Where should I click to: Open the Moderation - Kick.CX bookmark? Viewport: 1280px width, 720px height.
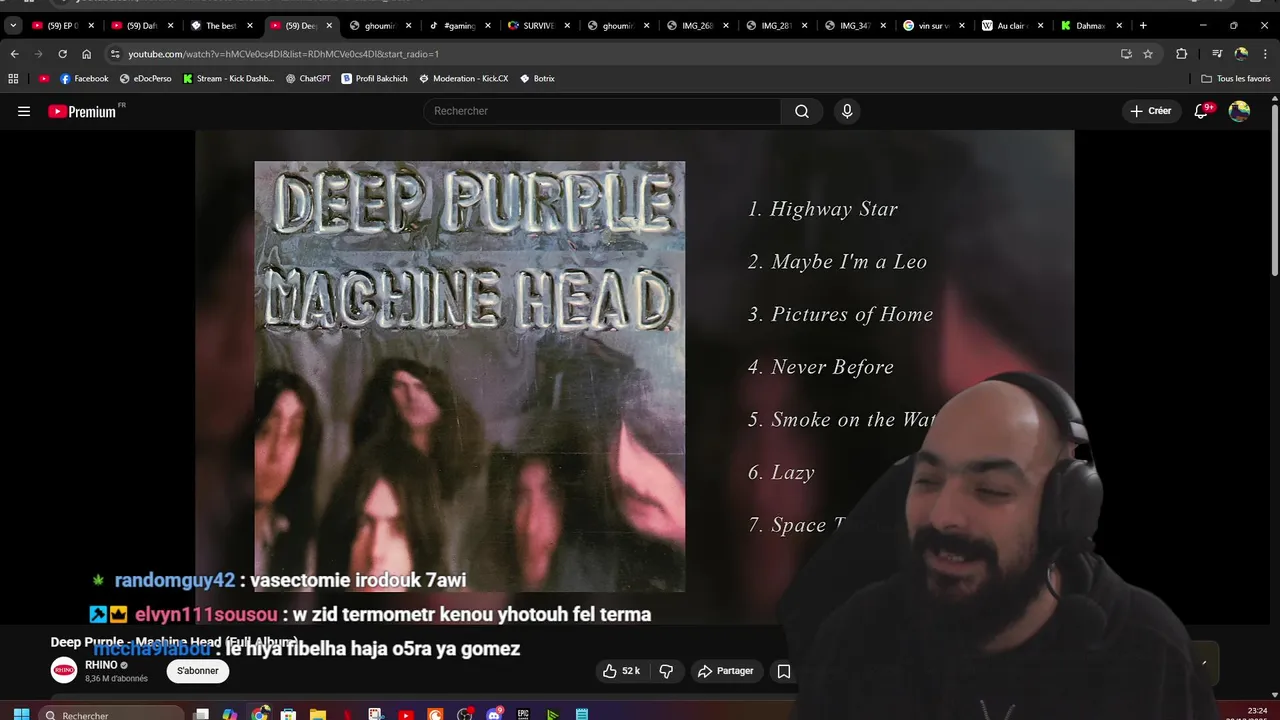463,78
